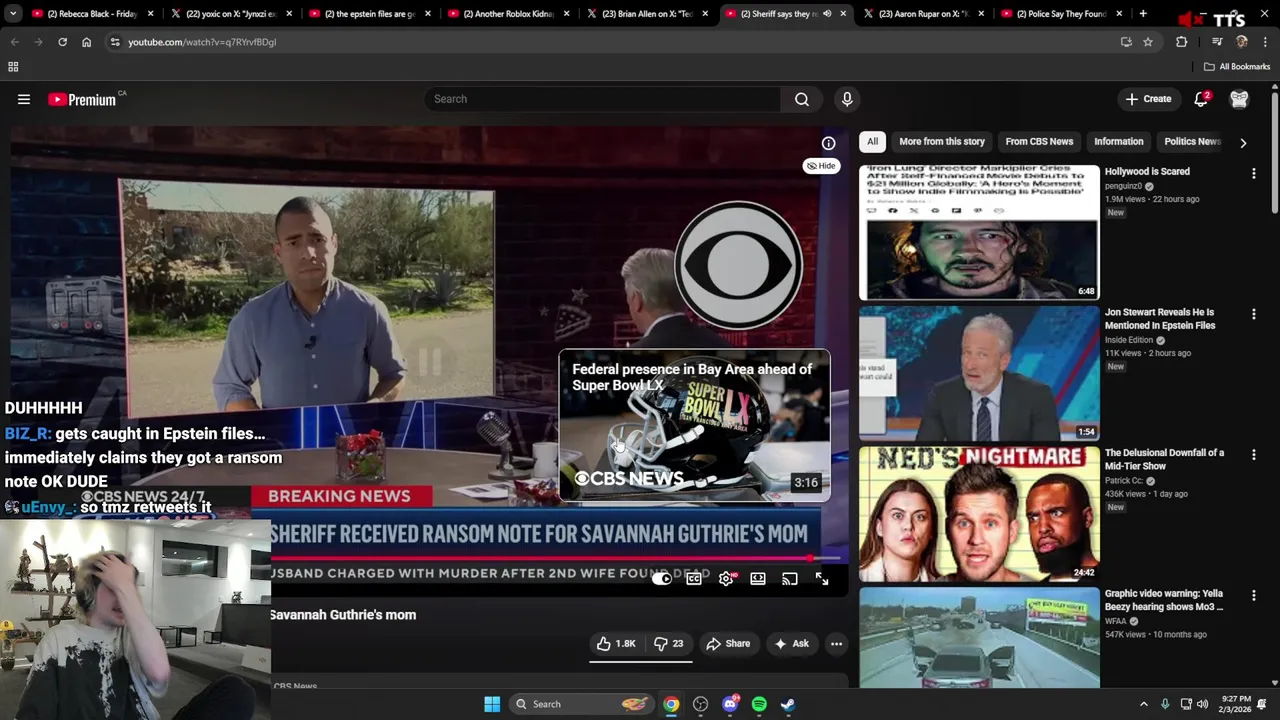This screenshot has width=1280, height=720.
Task: Open YouTube notifications bell
Action: tap(1201, 99)
